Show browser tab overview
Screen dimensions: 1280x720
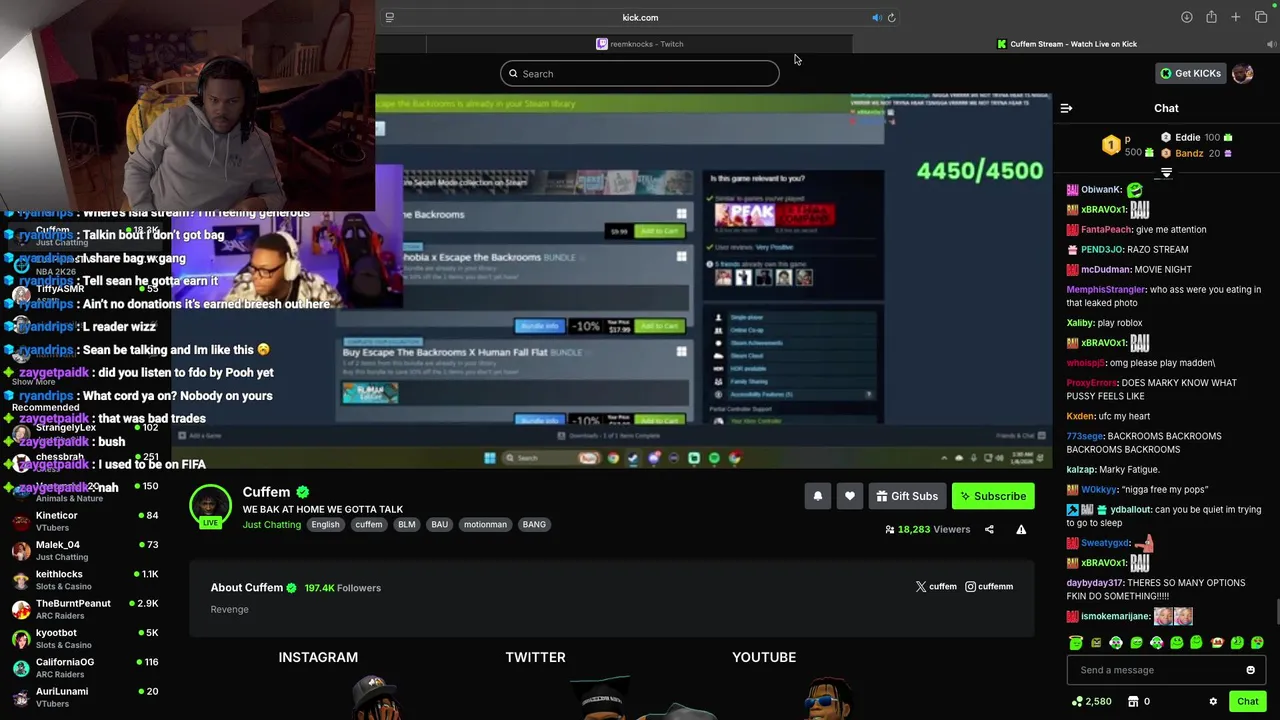tap(1261, 17)
